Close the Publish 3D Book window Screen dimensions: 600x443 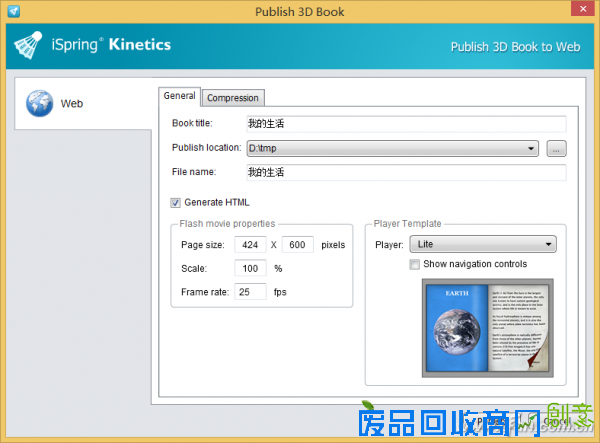coord(582,9)
